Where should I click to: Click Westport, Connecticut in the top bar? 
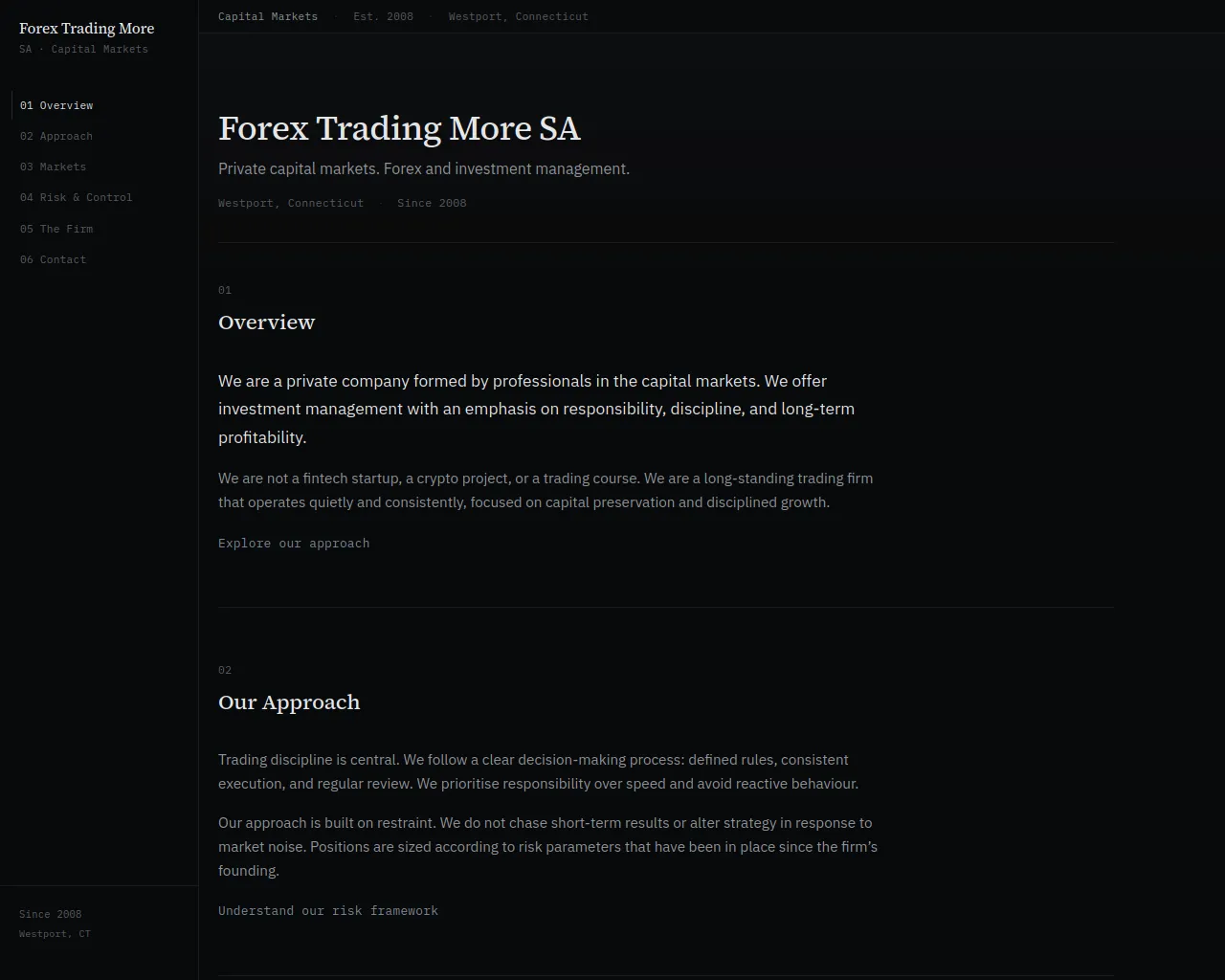tap(519, 16)
